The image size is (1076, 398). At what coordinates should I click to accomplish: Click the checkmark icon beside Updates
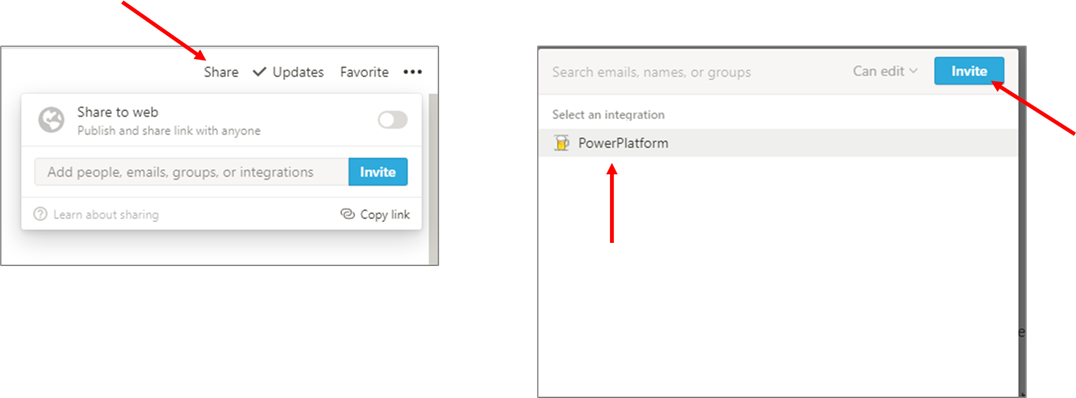tap(259, 72)
